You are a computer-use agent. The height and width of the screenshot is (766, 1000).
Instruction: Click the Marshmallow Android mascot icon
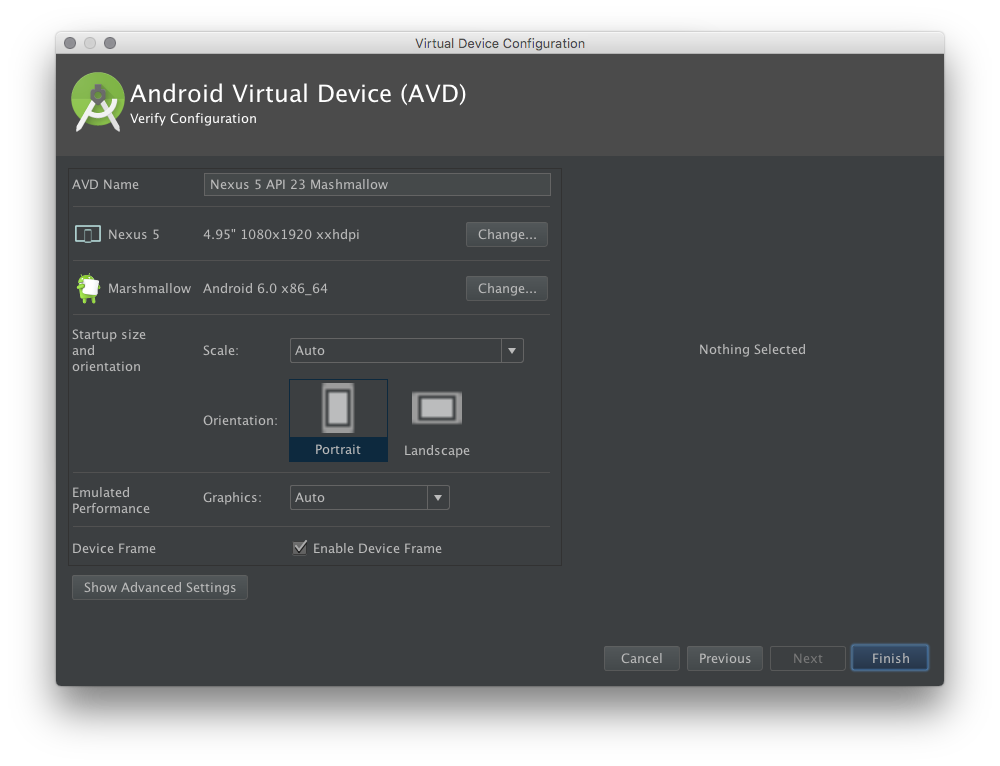coord(88,288)
